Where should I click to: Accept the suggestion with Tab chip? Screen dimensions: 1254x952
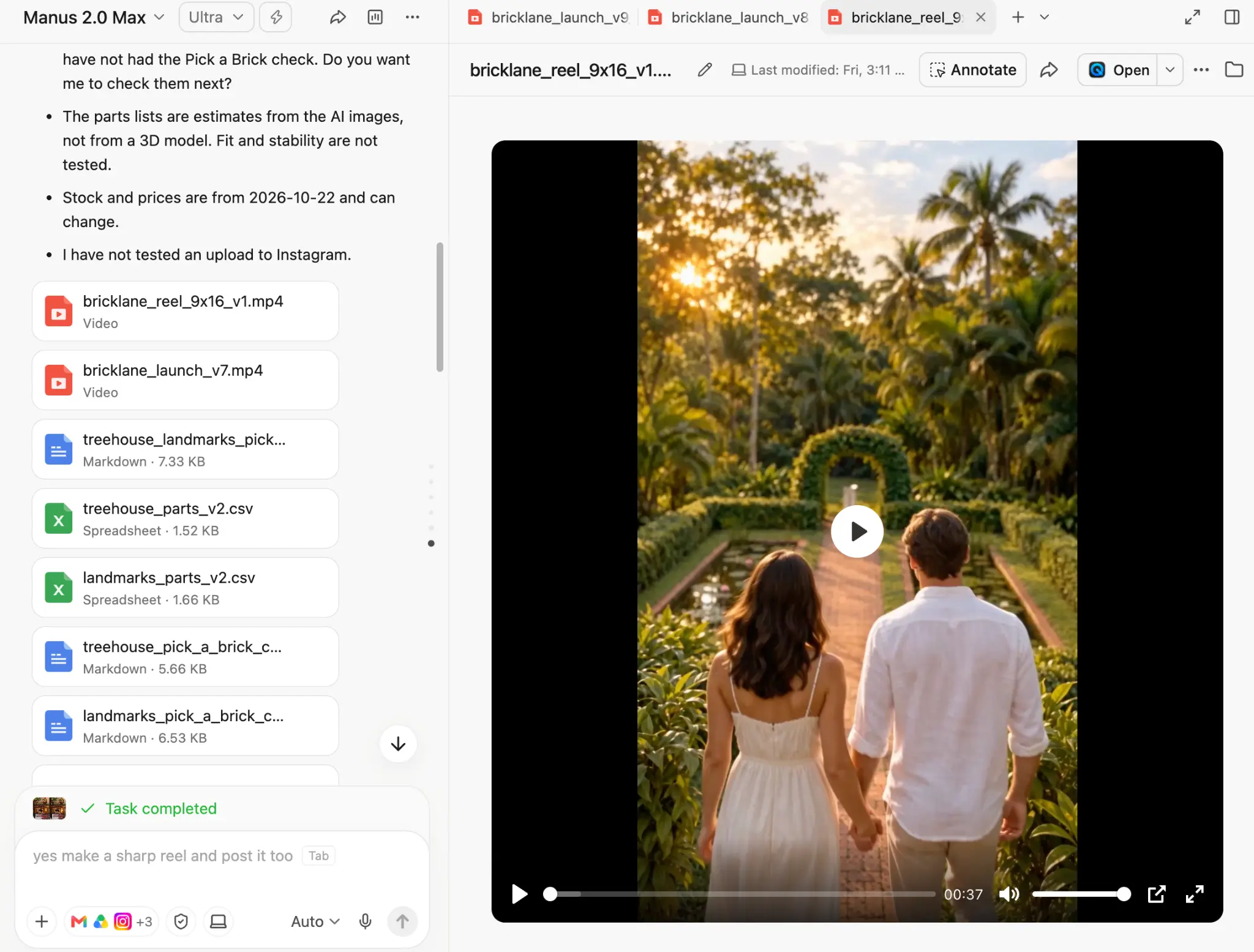[x=318, y=855]
